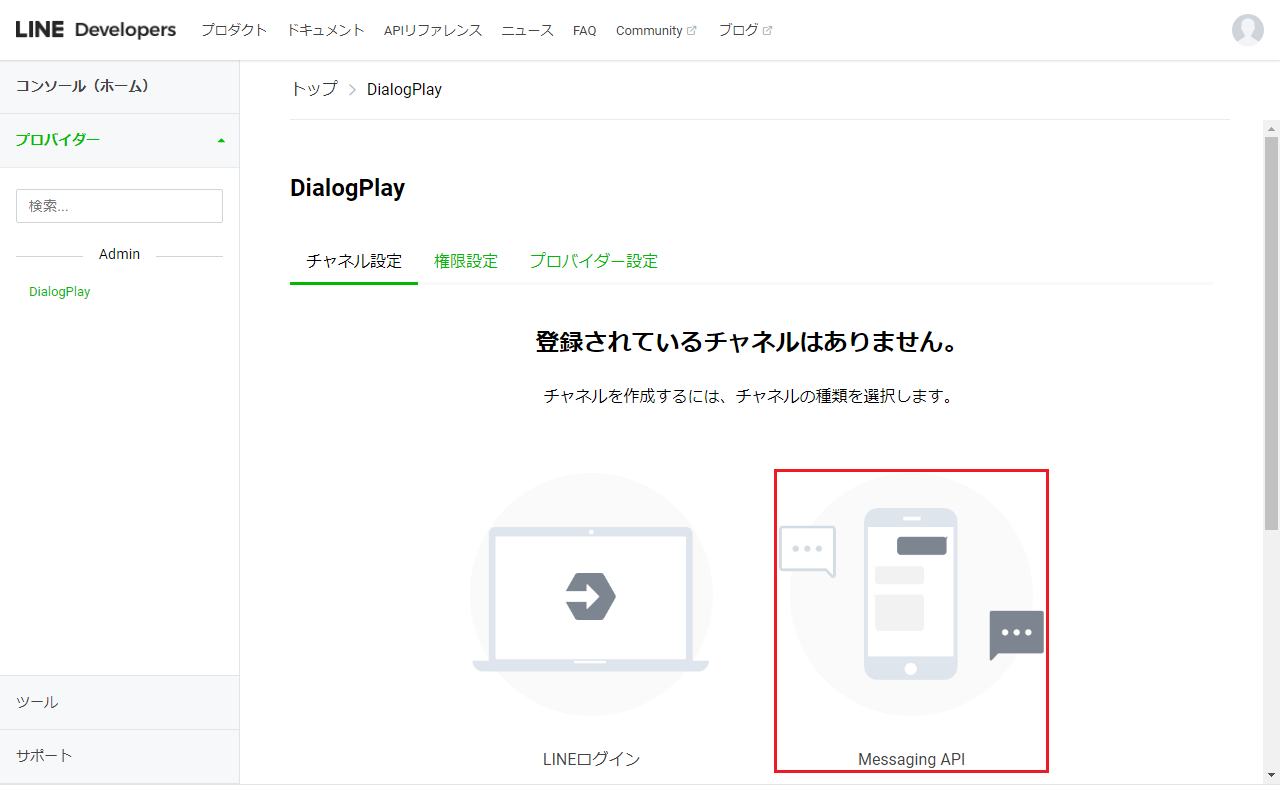Viewport: 1280px width, 785px height.
Task: Focus the 検索 provider search field
Action: (x=119, y=206)
